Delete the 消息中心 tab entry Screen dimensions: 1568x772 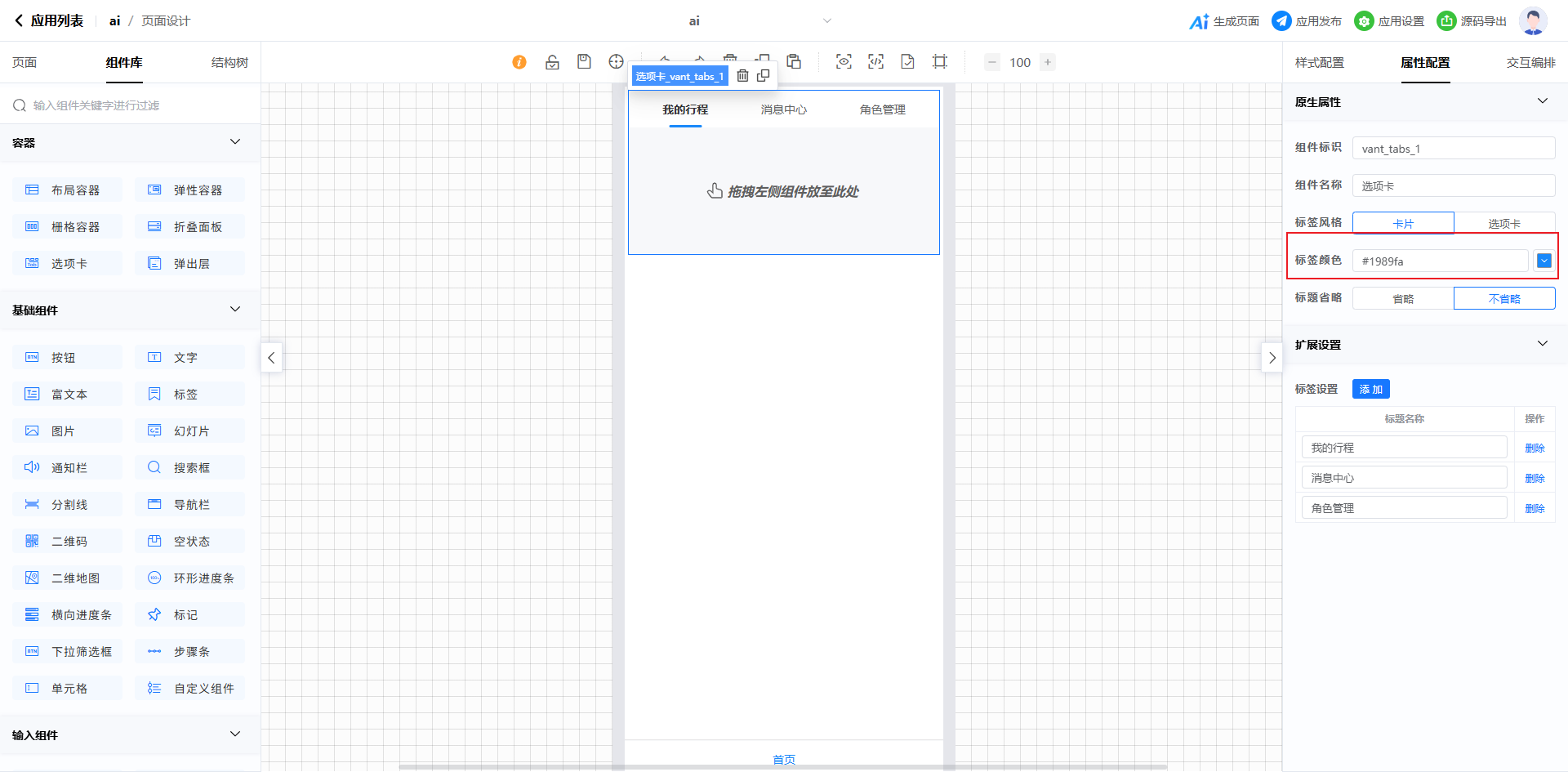(1535, 478)
